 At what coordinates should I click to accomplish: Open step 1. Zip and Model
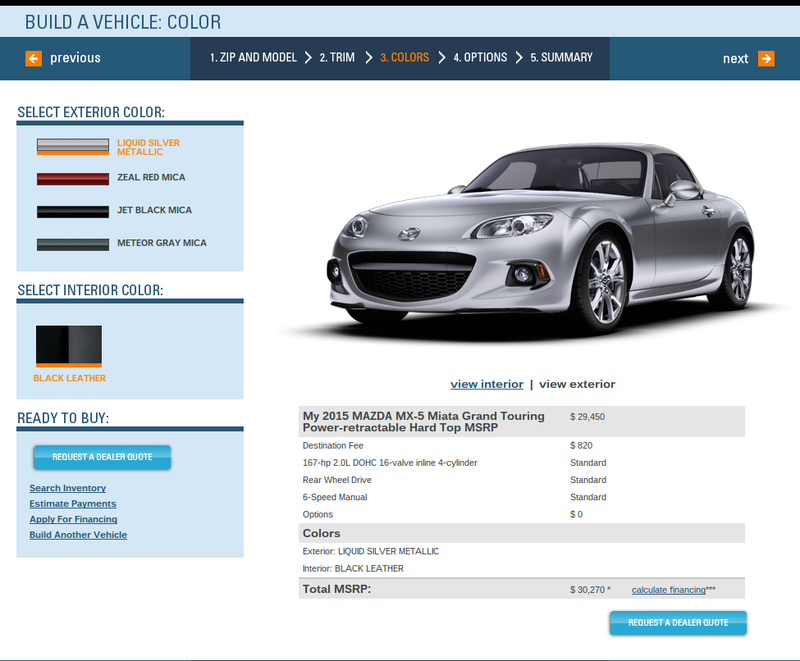[x=253, y=58]
